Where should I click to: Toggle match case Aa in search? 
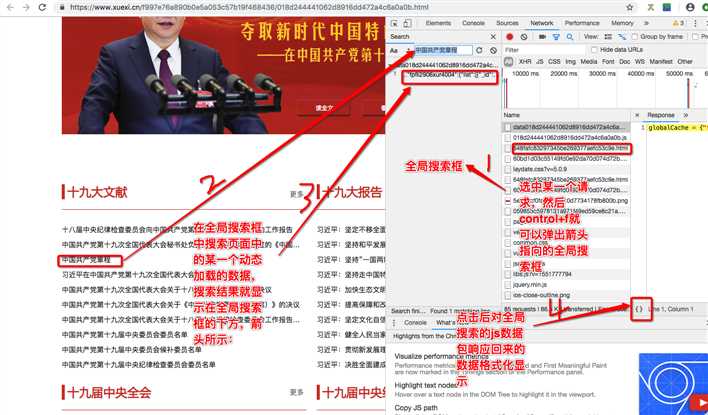coord(394,49)
